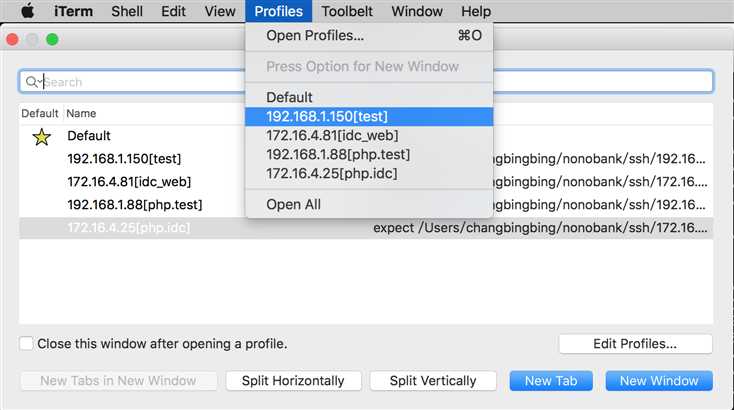Click the Split Vertically button
This screenshot has width=734, height=410.
[x=433, y=381]
